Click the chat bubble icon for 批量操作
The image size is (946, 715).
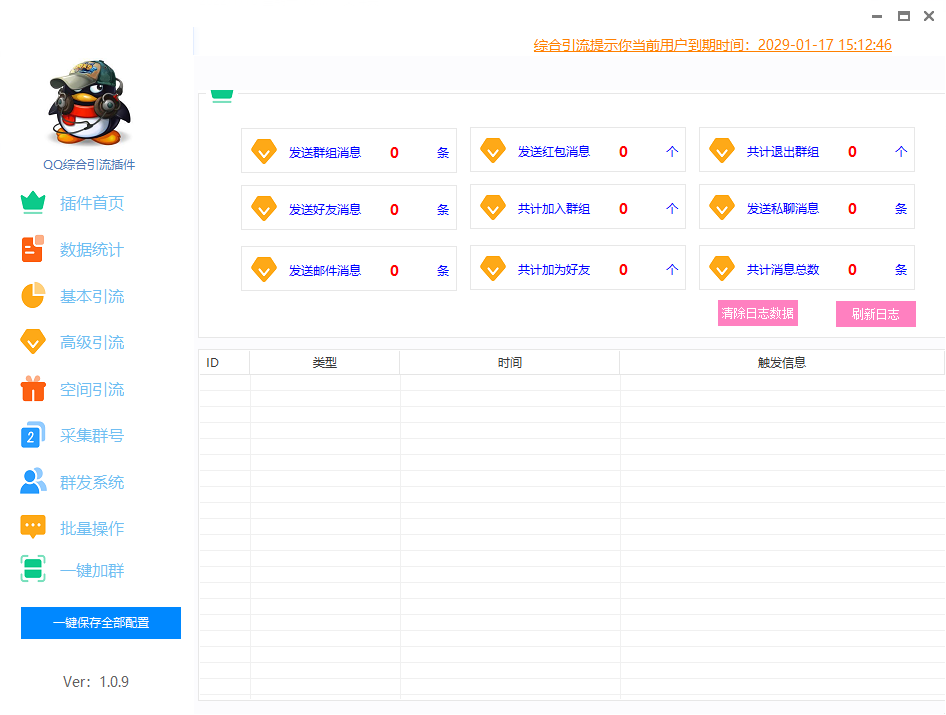(x=33, y=527)
